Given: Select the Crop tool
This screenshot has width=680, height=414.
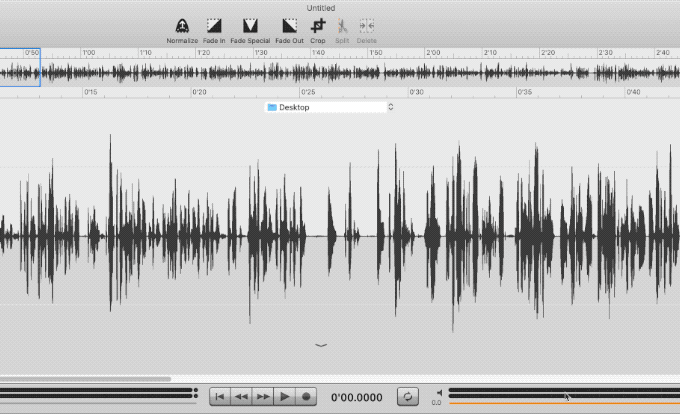Looking at the screenshot, I should point(318,31).
